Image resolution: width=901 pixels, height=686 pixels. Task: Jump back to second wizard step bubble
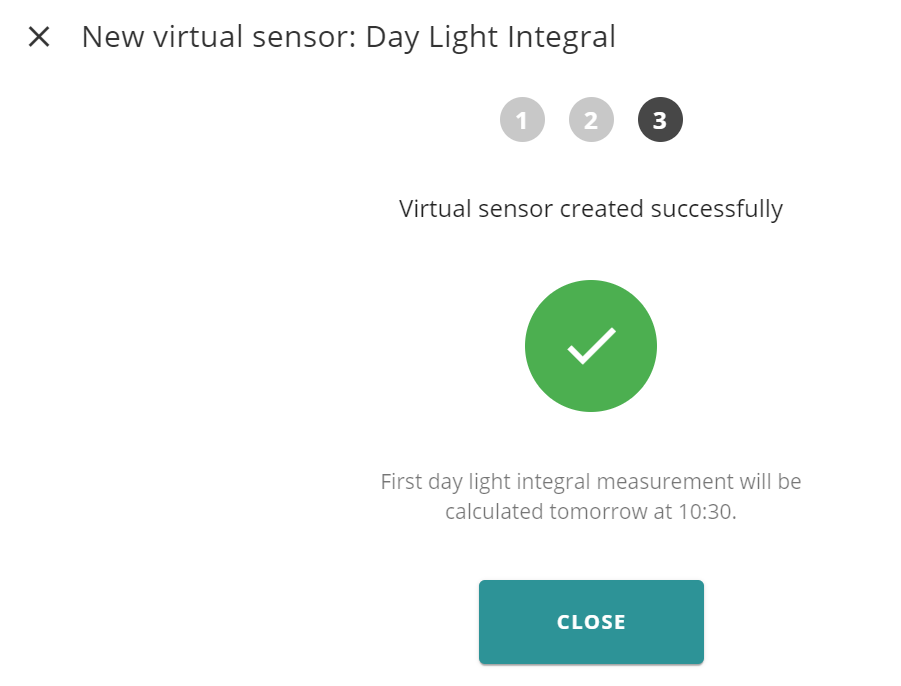coord(591,120)
